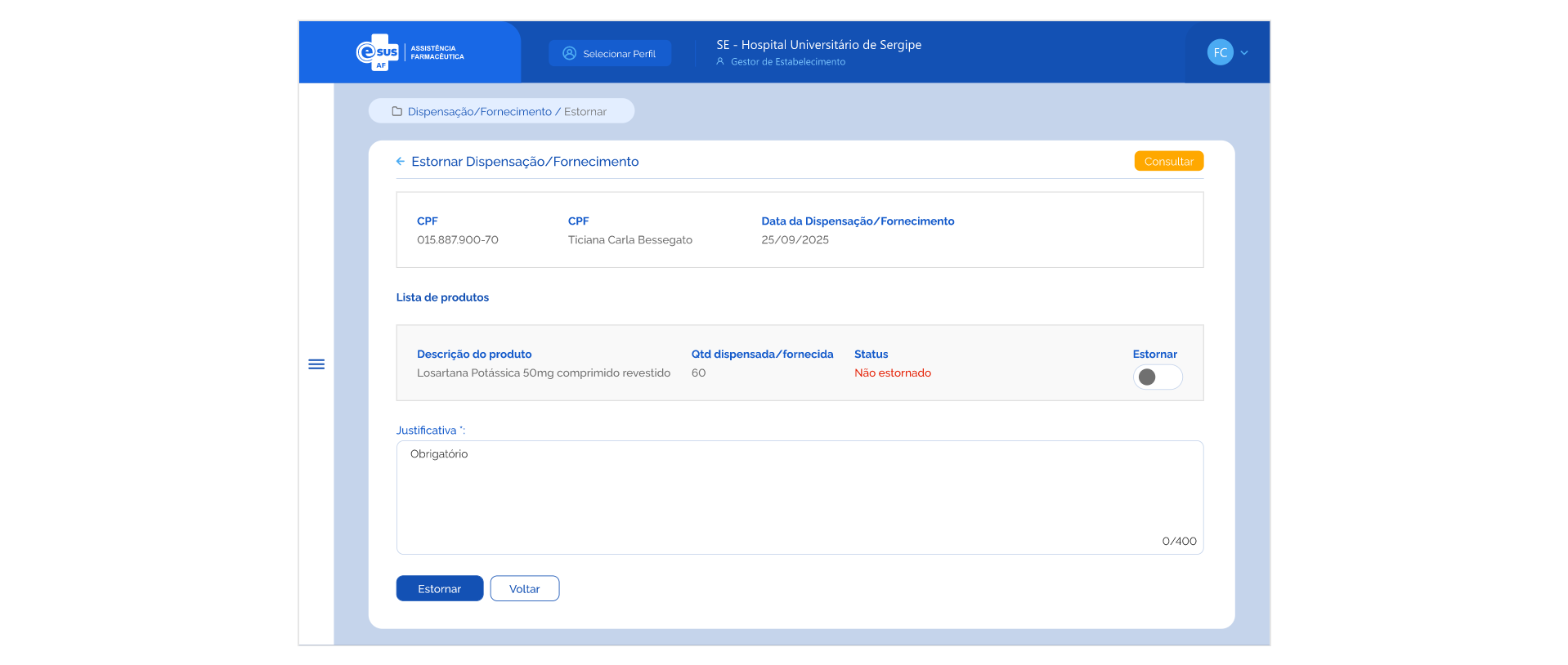Enable the Estornar toggle for Losartana
The image size is (1568, 665).
[1157, 377]
